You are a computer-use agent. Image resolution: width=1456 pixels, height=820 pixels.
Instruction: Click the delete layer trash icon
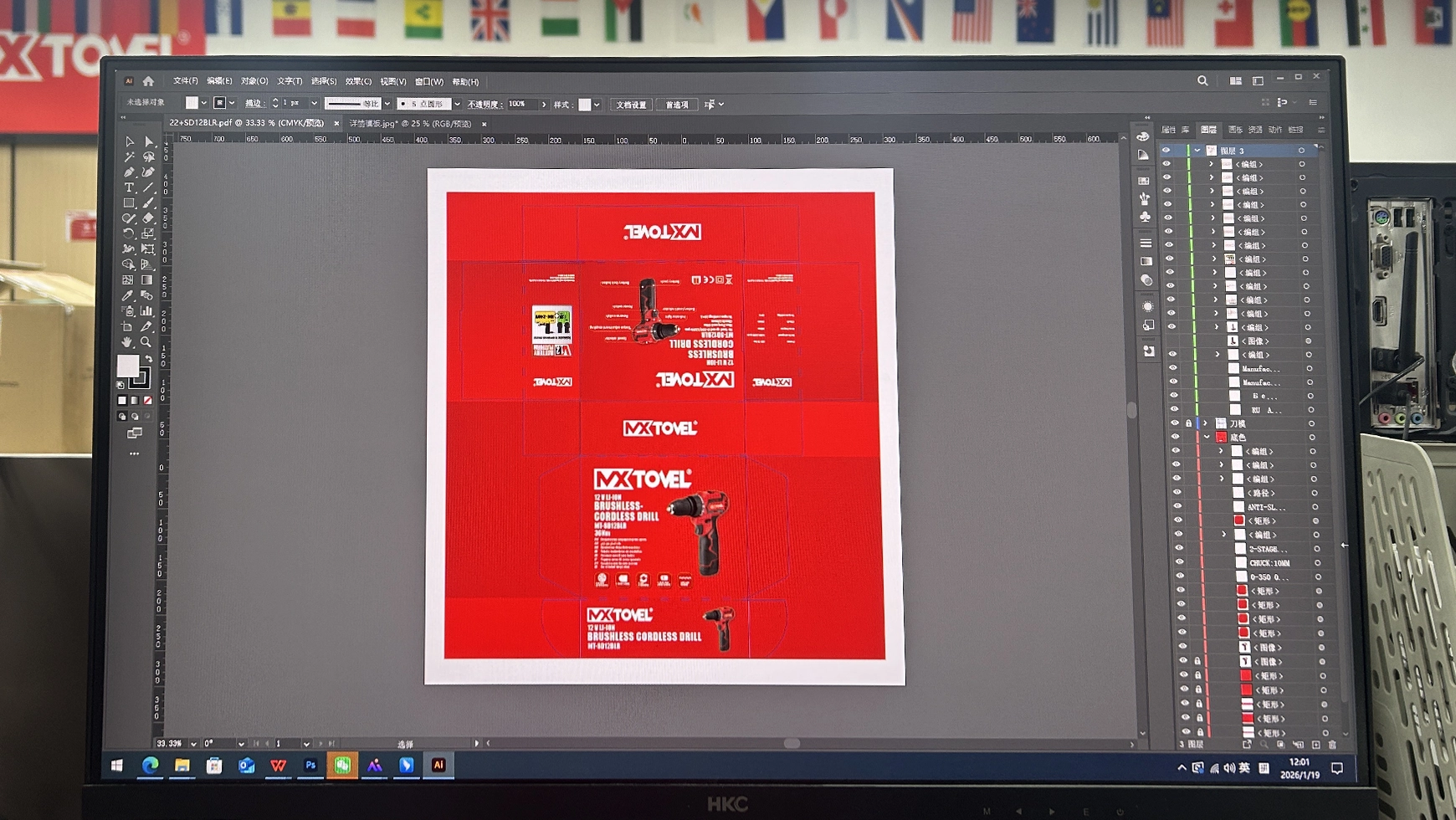click(1332, 744)
